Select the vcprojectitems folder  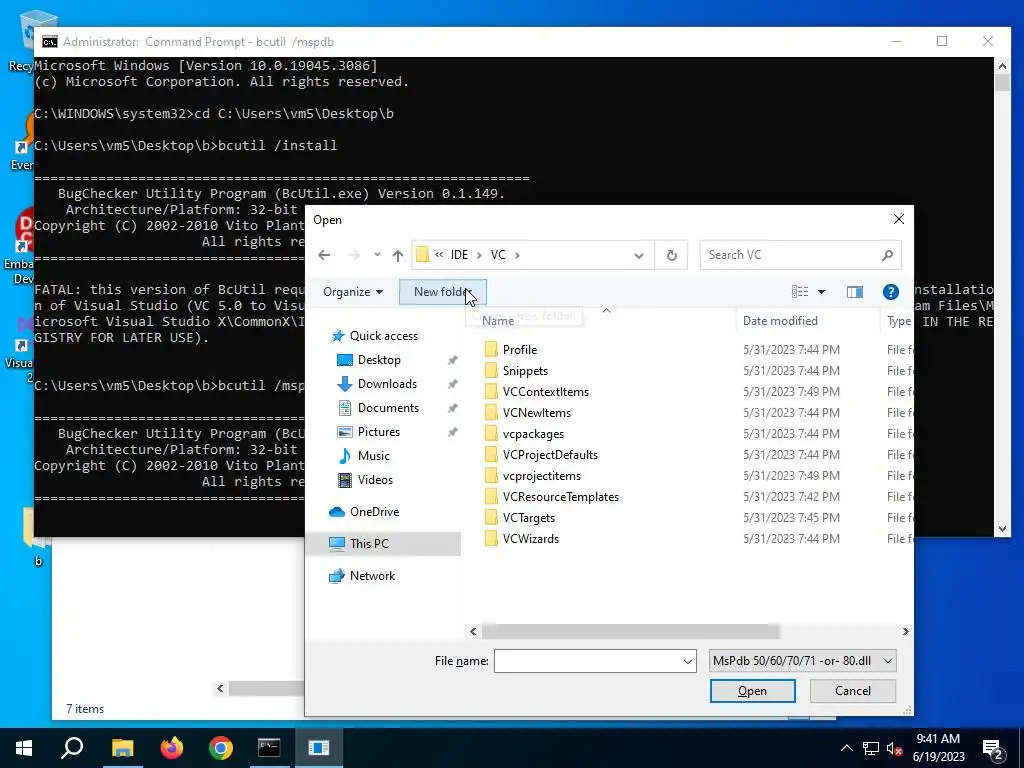541,476
